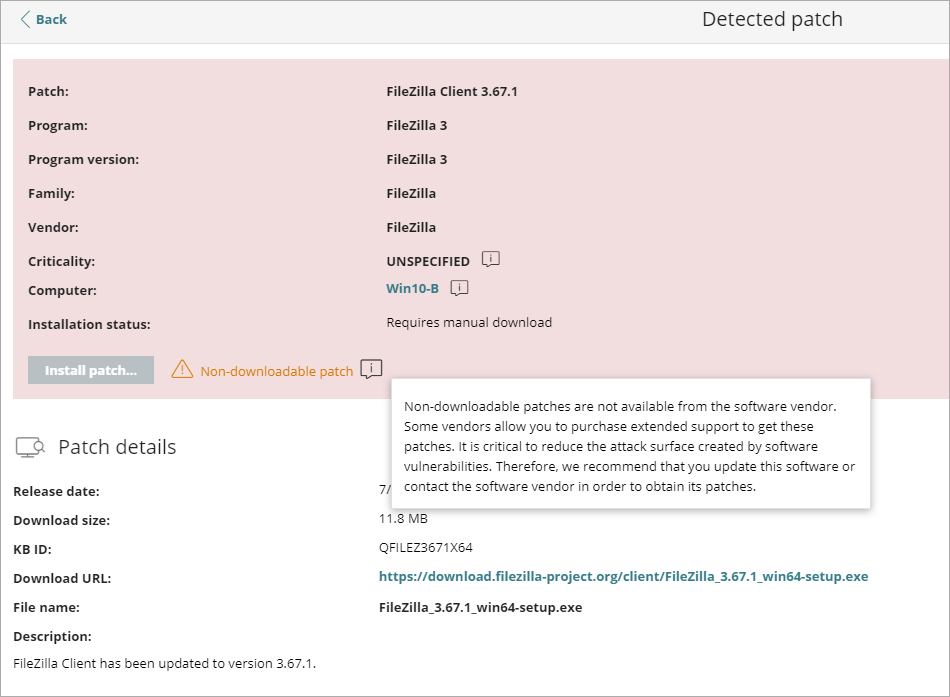Viewport: 950px width, 697px height.
Task: Dismiss the non-downloadable patches tooltip popup
Action: pyautogui.click(x=632, y=443)
